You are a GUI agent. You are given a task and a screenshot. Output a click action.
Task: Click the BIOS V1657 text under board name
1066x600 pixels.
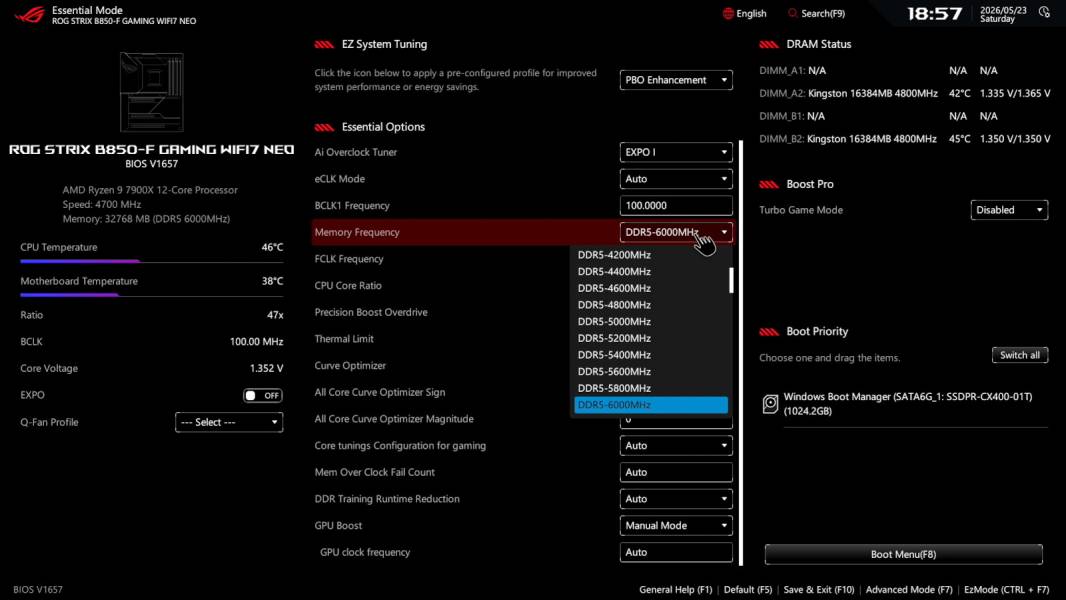152,164
